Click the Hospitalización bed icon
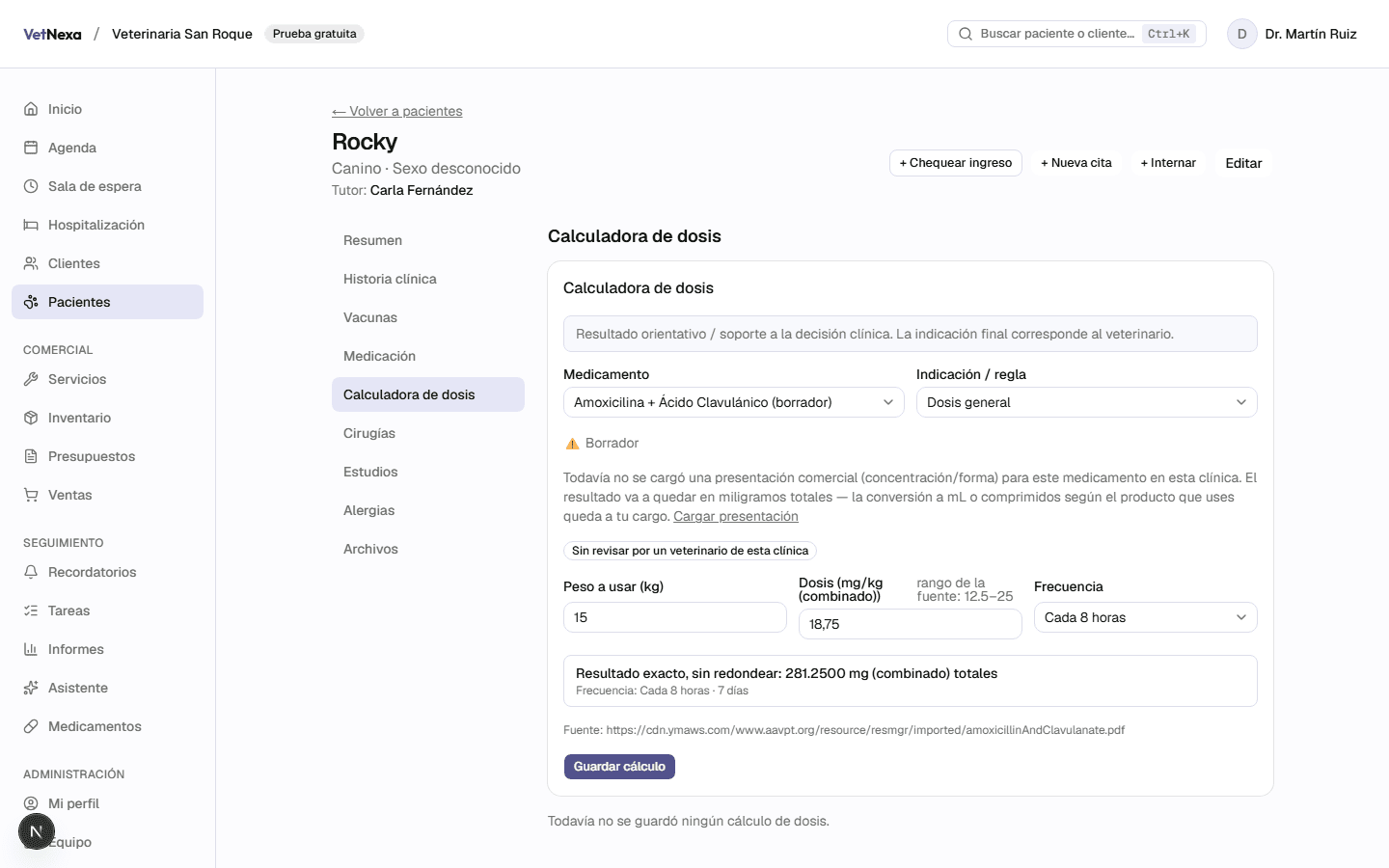Viewport: 1389px width, 868px height. click(31, 225)
